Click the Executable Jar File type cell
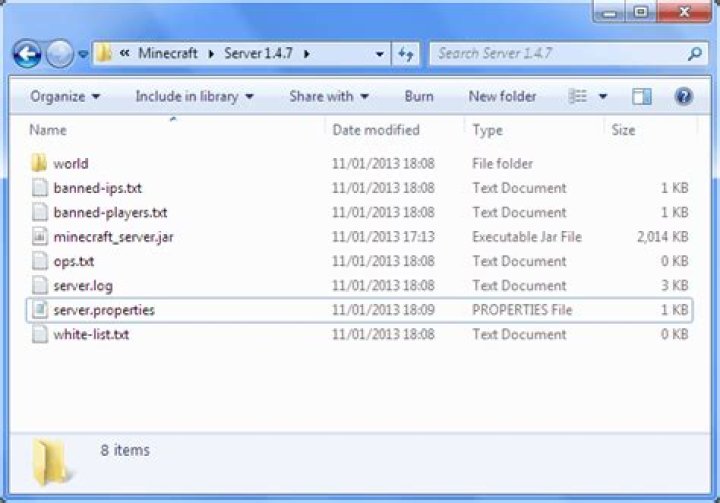 point(527,237)
